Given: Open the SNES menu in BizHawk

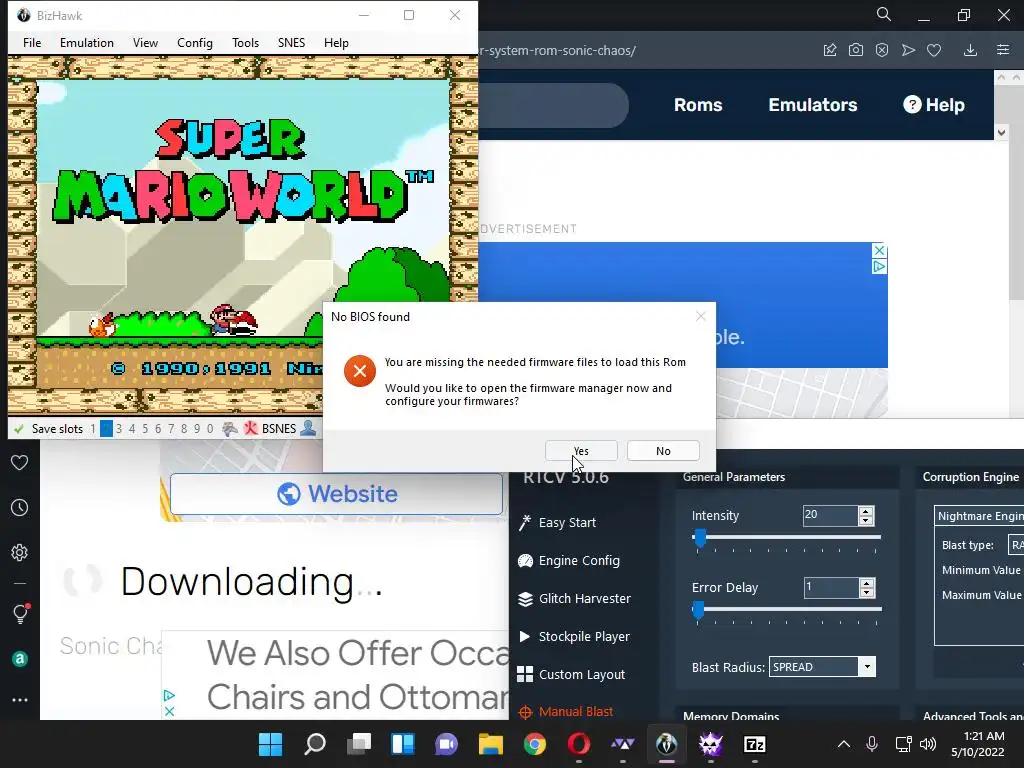Looking at the screenshot, I should [291, 42].
